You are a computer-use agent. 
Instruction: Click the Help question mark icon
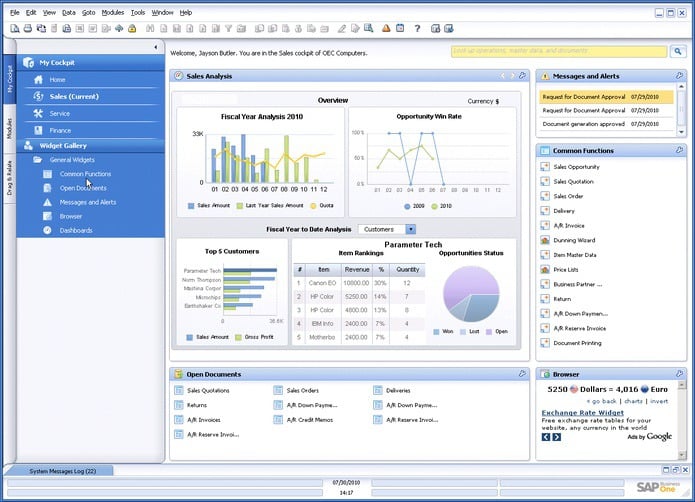(x=417, y=28)
